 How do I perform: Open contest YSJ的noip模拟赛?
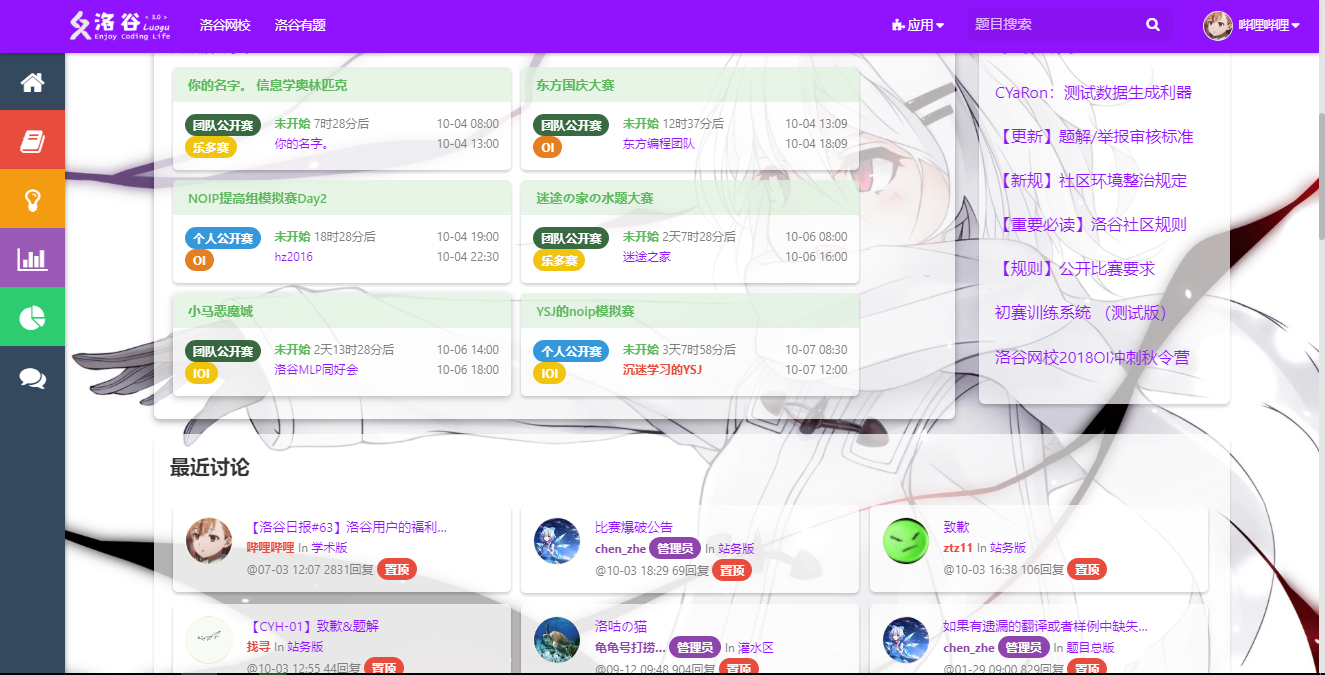[x=585, y=312]
